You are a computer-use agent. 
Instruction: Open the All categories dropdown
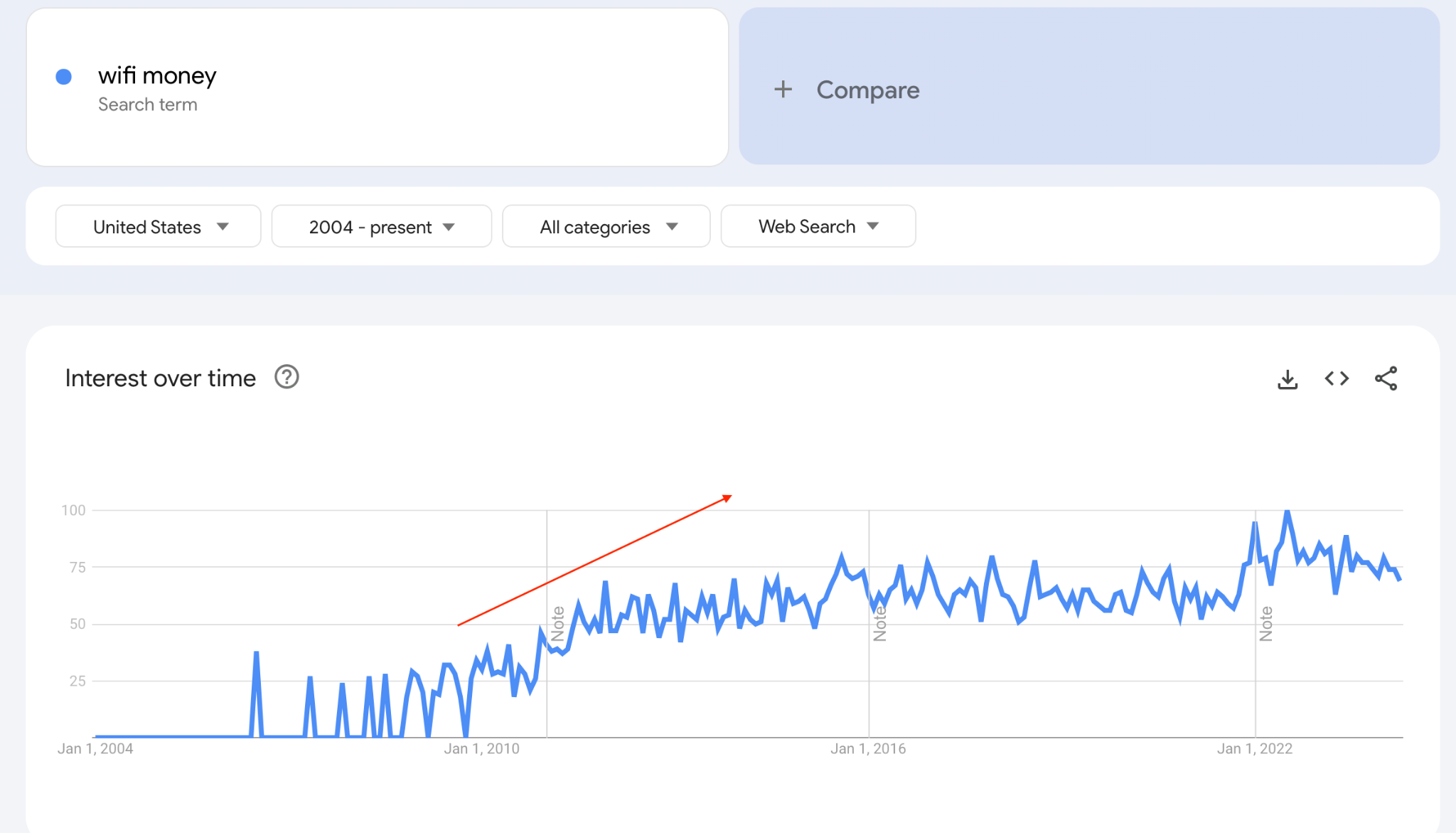tap(606, 227)
